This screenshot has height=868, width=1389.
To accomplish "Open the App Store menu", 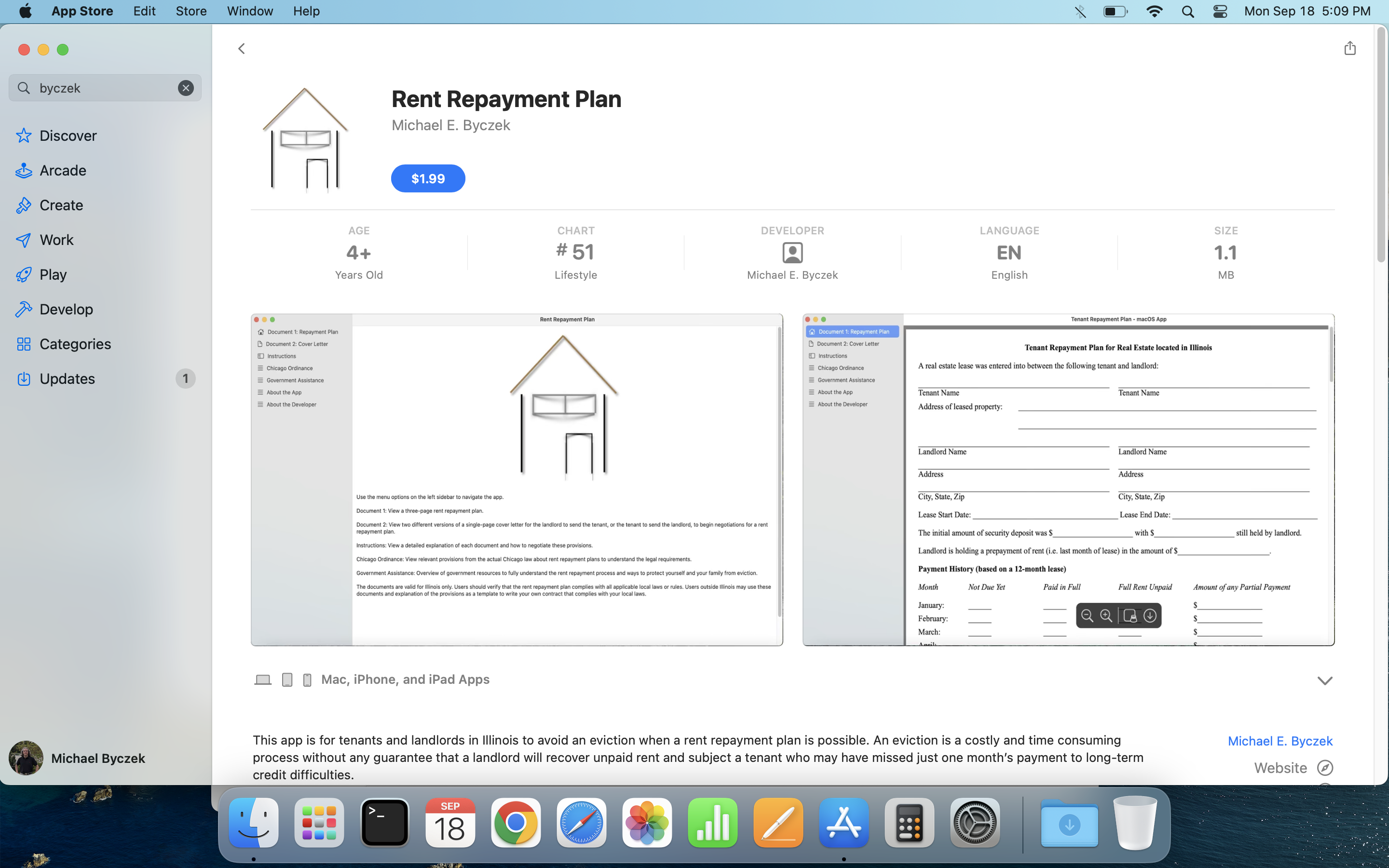I will (82, 11).
